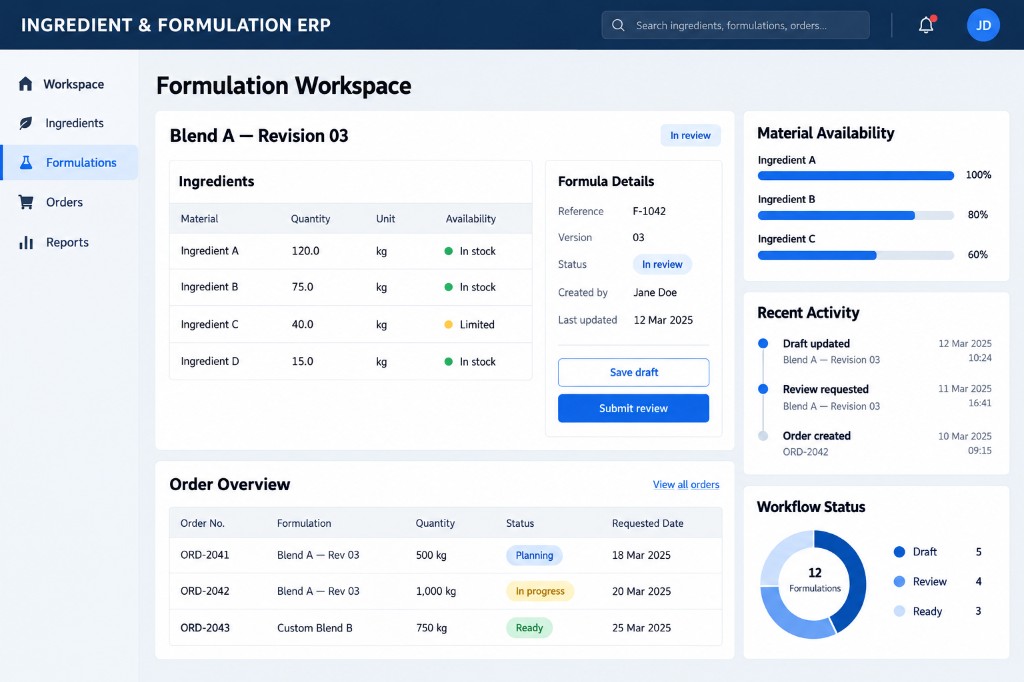Click the 25 Mar 2025 requested date

pyautogui.click(x=641, y=628)
